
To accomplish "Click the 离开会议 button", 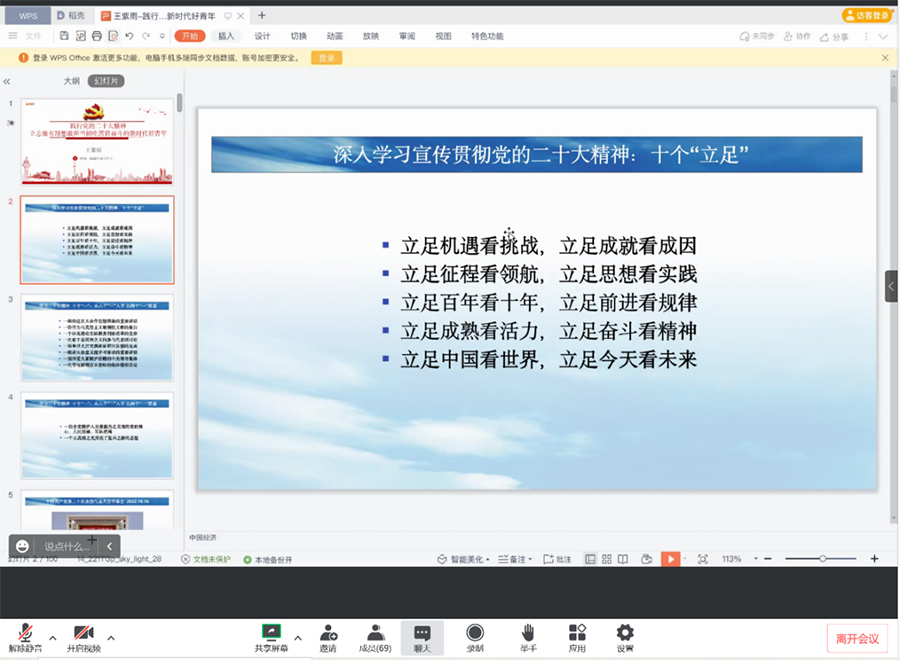I will point(857,638).
